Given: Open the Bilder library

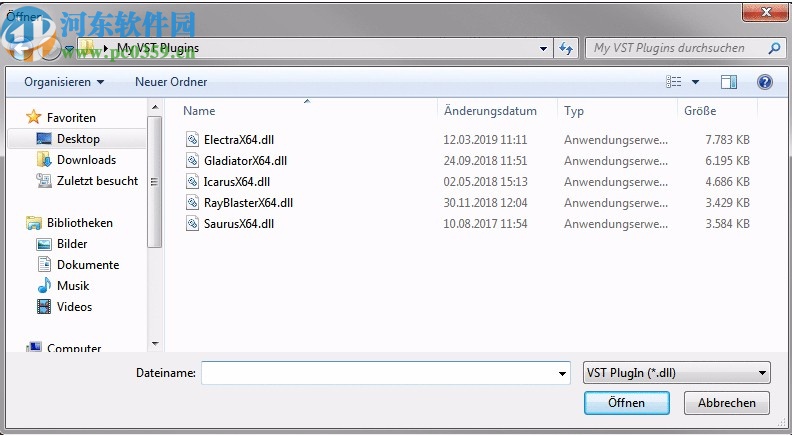Looking at the screenshot, I should pyautogui.click(x=72, y=244).
